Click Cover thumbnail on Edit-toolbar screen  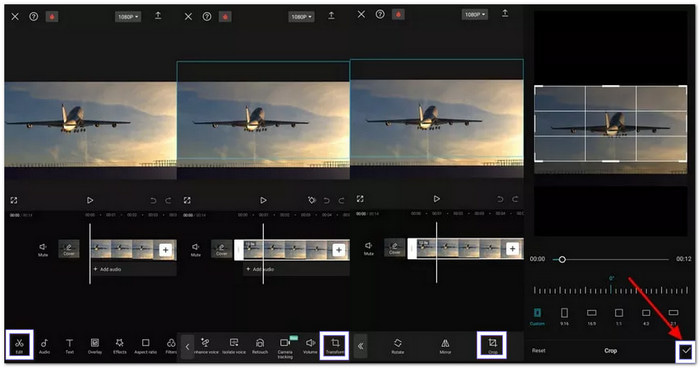pyautogui.click(x=69, y=249)
